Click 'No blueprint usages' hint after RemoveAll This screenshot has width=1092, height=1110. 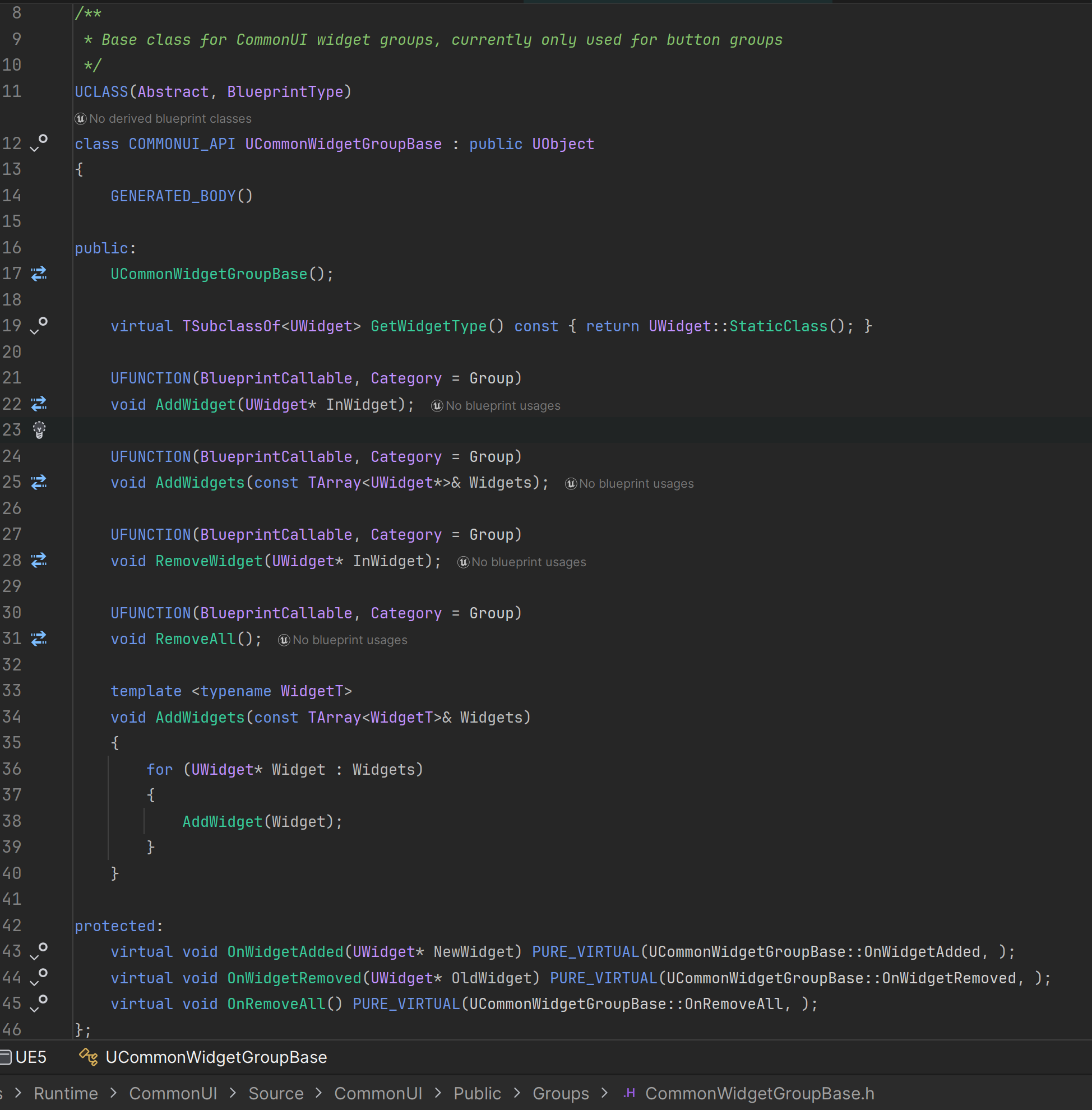coord(350,640)
